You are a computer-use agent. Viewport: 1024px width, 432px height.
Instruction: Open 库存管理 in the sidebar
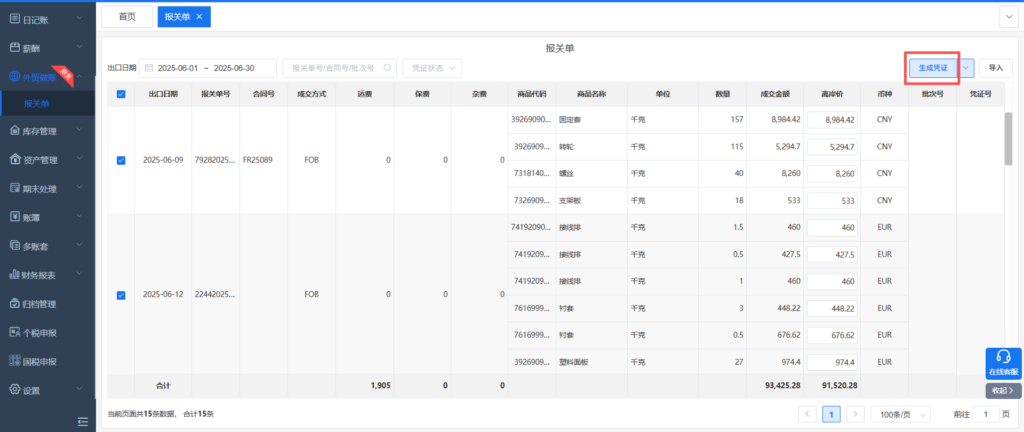(x=40, y=131)
